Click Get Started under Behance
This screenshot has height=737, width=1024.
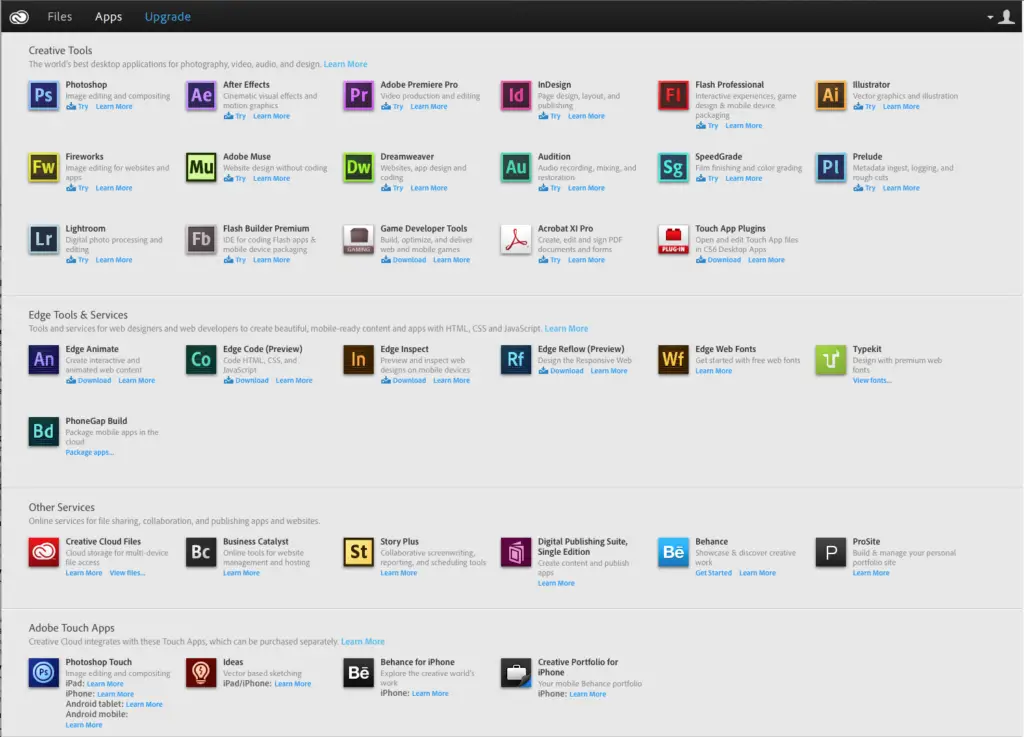[x=713, y=573]
